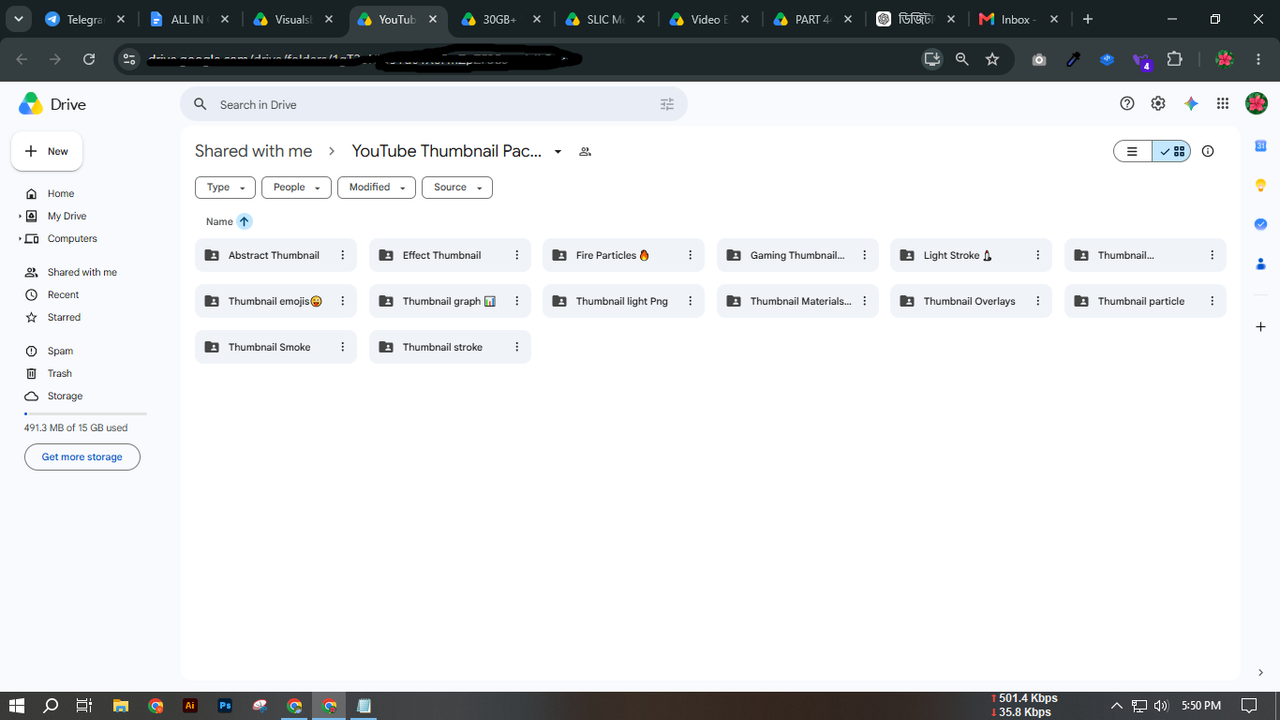1280x720 pixels.
Task: Open more actions for Light Stroke folder
Action: pos(1038,255)
